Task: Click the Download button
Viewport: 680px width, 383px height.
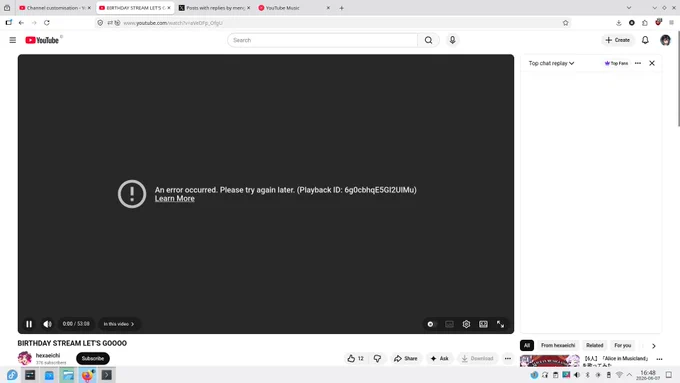Action: (477, 358)
